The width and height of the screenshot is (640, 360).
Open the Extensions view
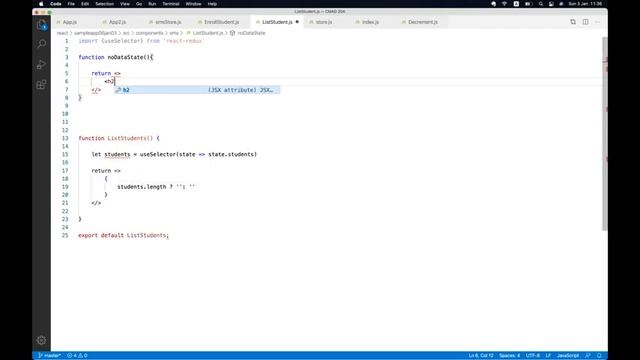click(41, 84)
